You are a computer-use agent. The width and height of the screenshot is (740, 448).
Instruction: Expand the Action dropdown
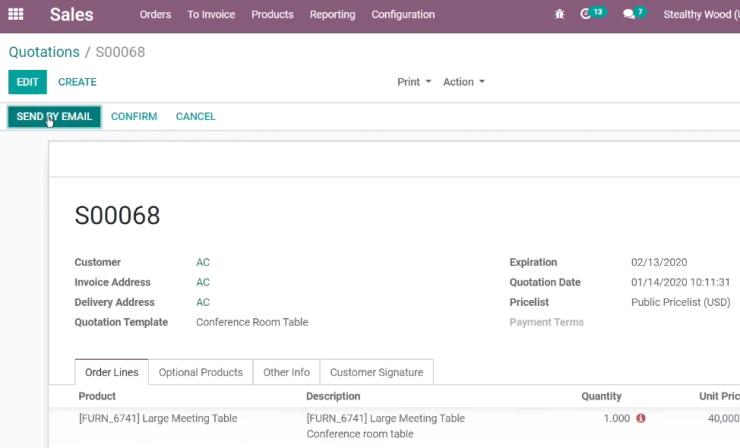[463, 82]
